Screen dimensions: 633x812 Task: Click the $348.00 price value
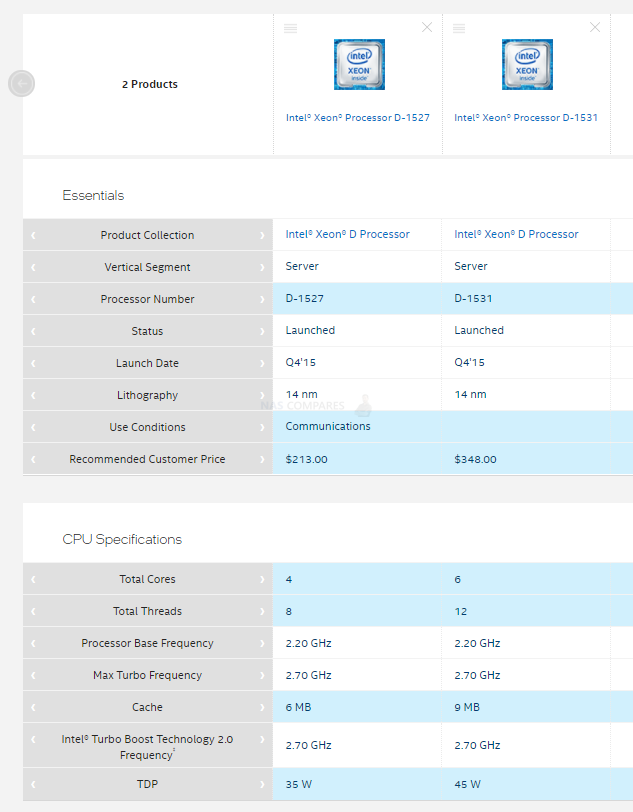[x=476, y=459]
